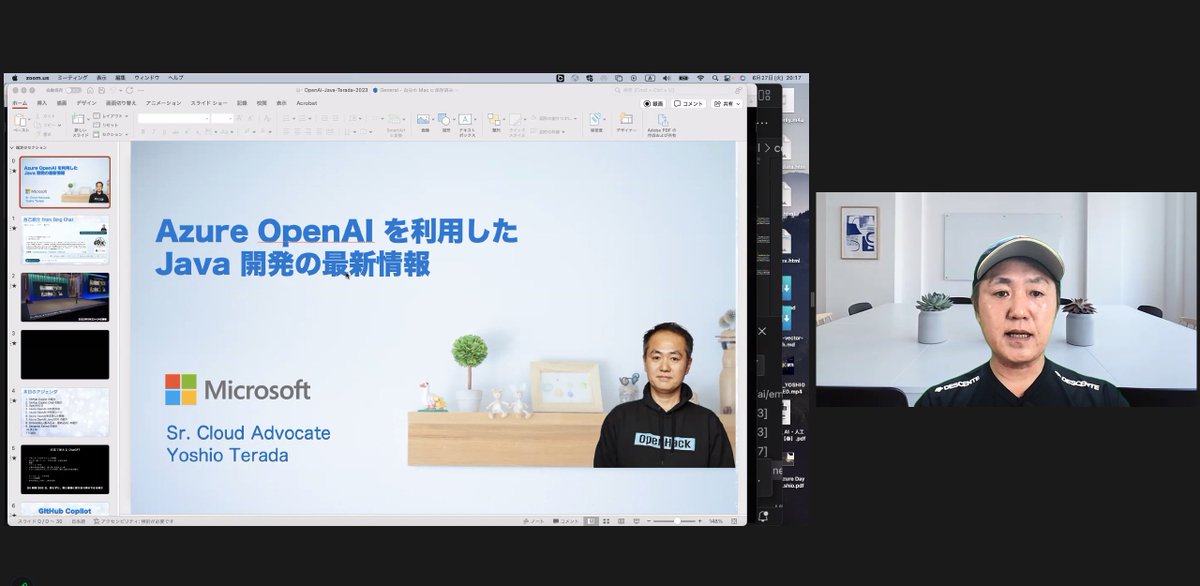Toggle normal view in the status bar
This screenshot has height=586, width=1200.
pyautogui.click(x=591, y=520)
